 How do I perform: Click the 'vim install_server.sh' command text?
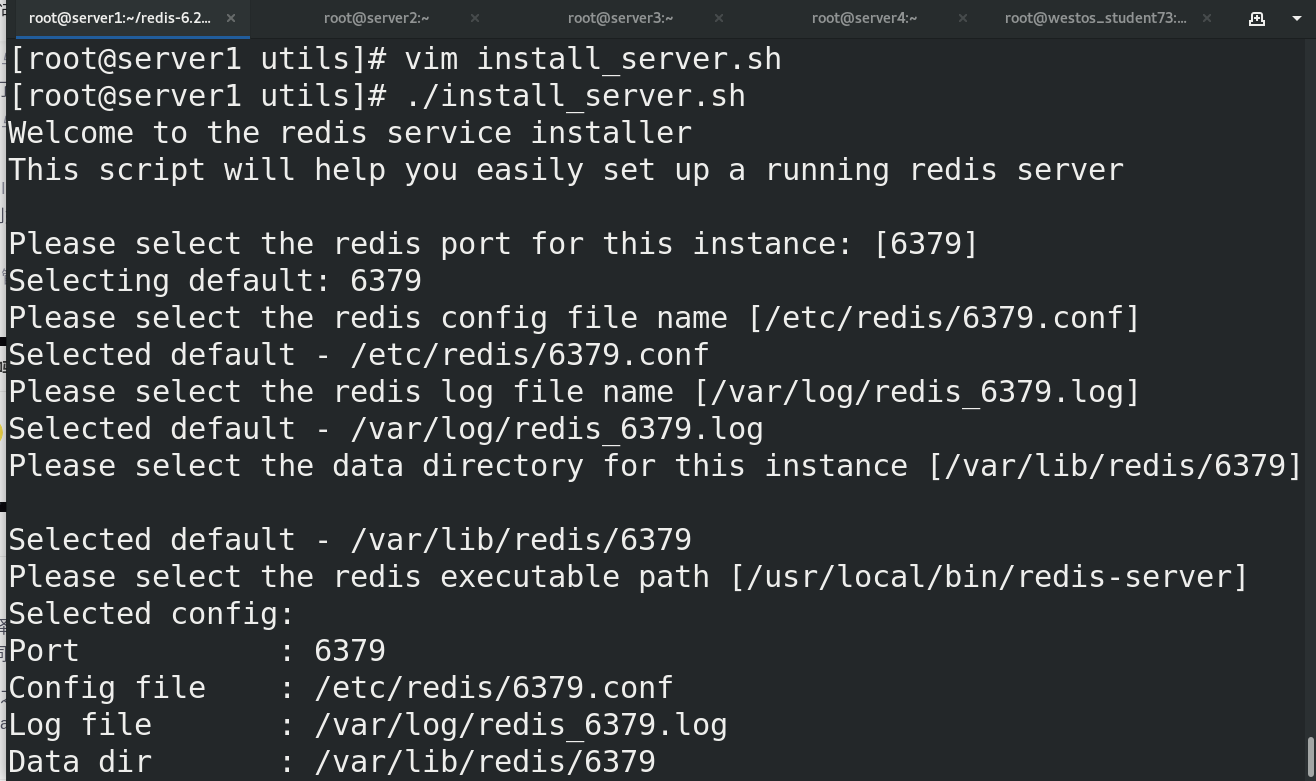[593, 59]
